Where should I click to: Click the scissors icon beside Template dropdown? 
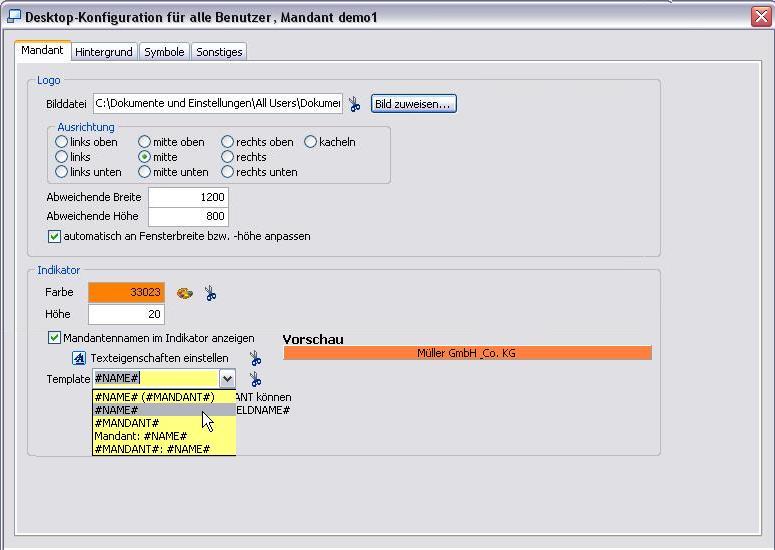pos(255,379)
